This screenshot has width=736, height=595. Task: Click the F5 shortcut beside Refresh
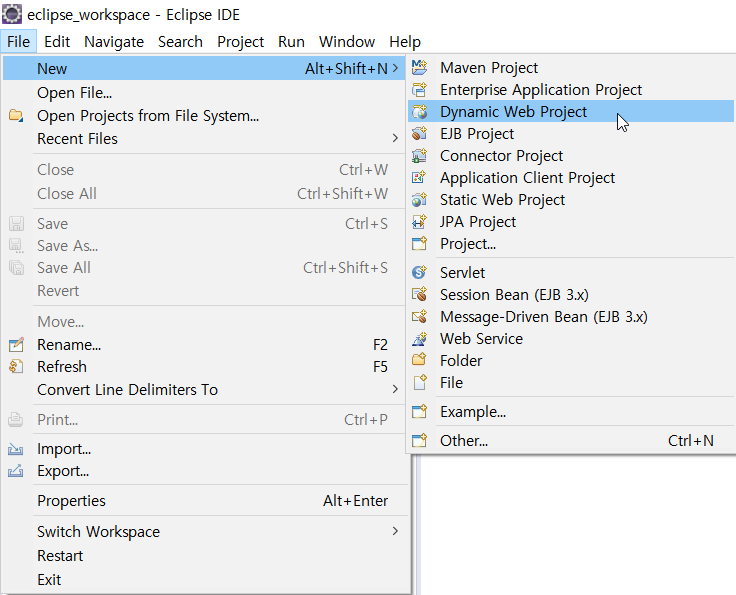click(380, 366)
